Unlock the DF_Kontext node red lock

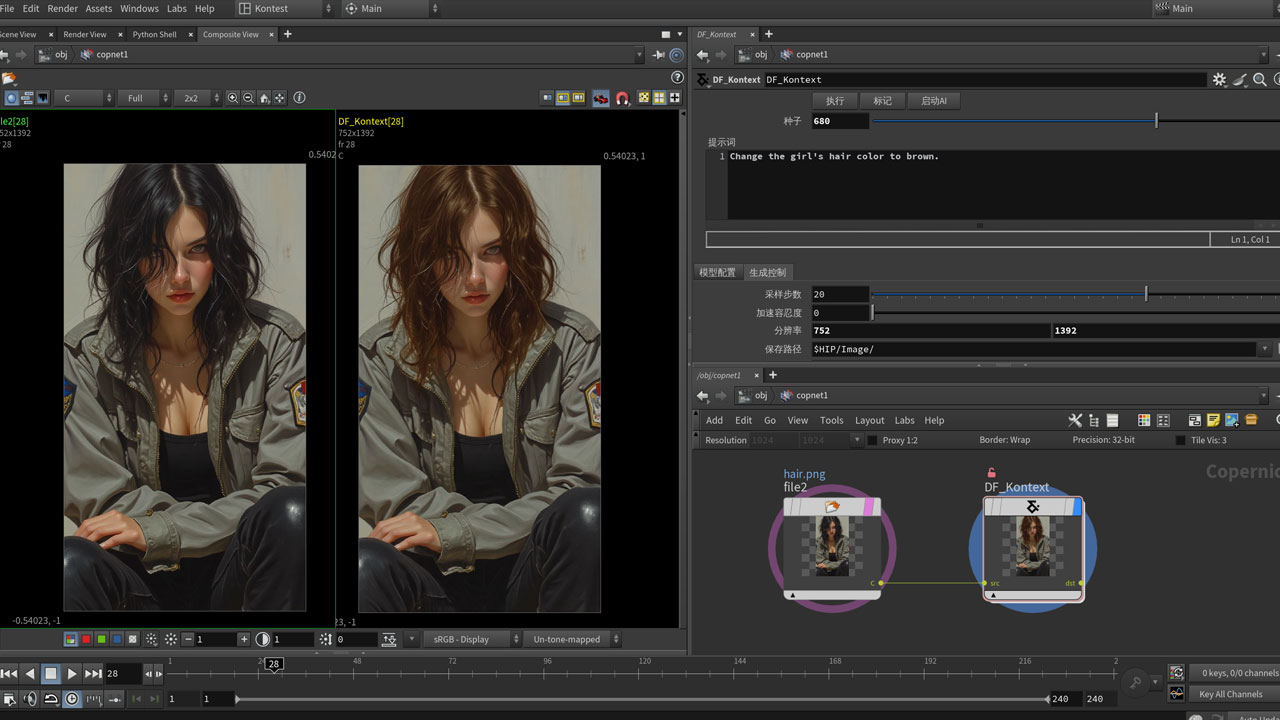(x=991, y=473)
